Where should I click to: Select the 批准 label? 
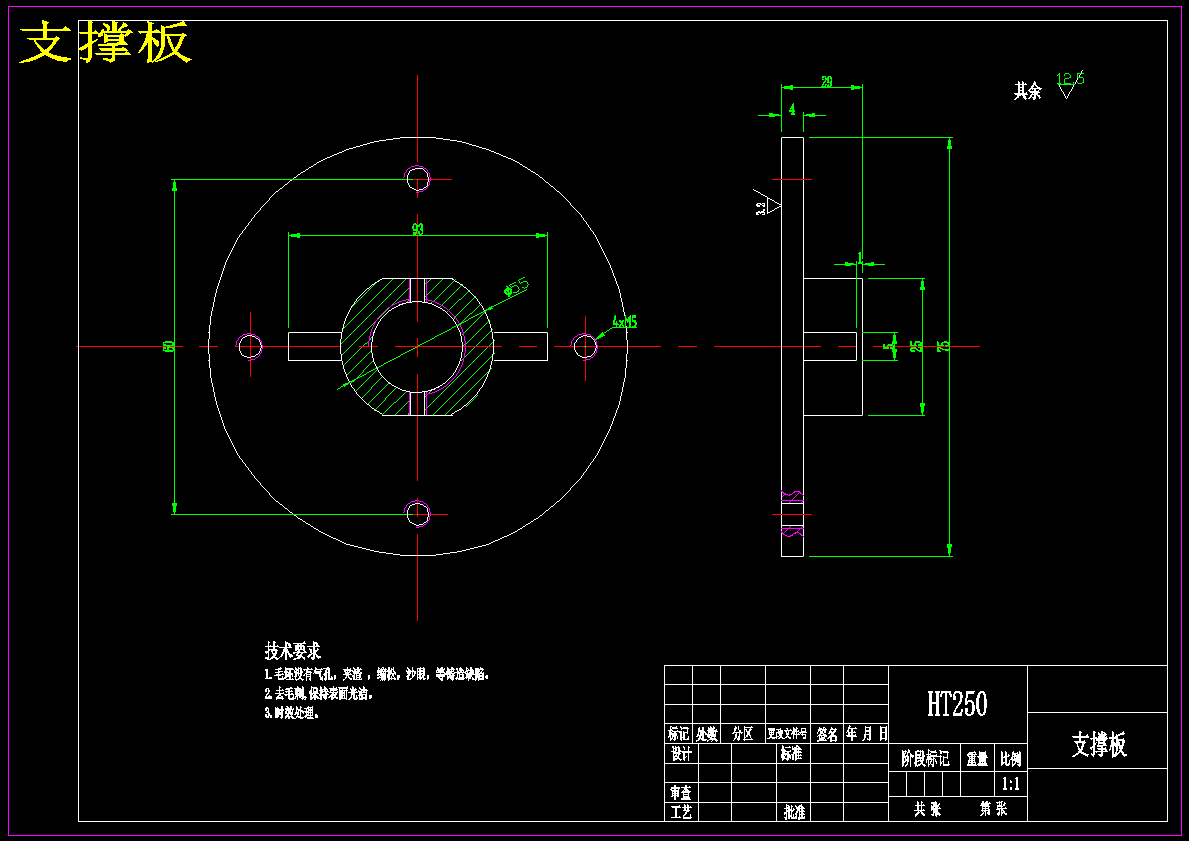(794, 812)
